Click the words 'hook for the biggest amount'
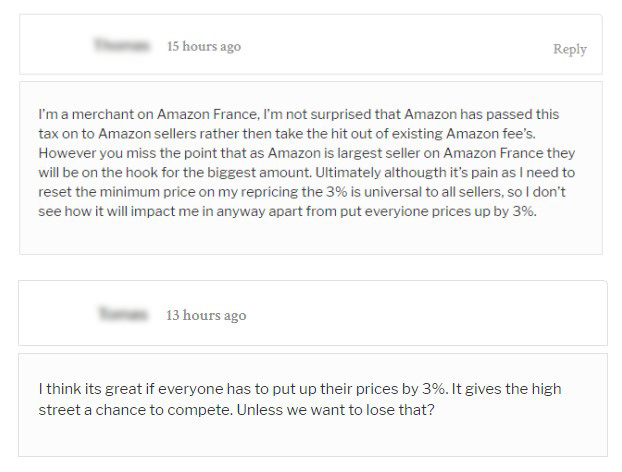The height and width of the screenshot is (472, 622). coord(217,173)
